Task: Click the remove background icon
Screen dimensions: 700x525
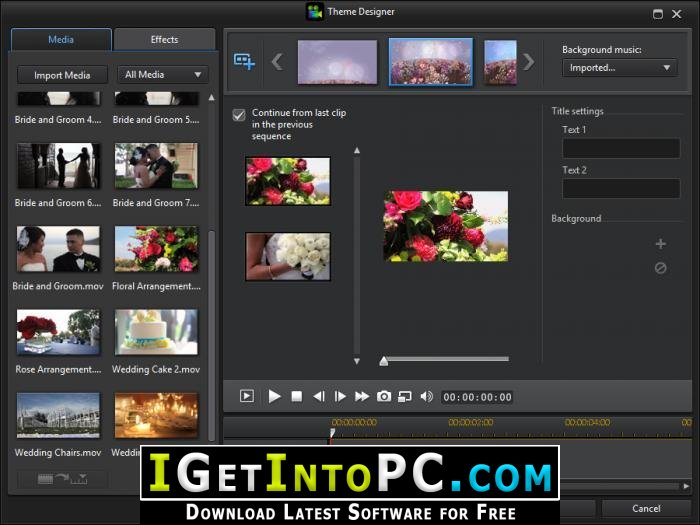Action: 661,268
